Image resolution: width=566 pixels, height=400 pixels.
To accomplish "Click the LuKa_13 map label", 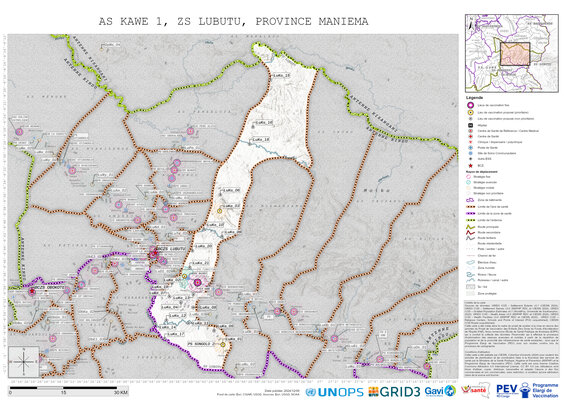I will pos(181,298).
